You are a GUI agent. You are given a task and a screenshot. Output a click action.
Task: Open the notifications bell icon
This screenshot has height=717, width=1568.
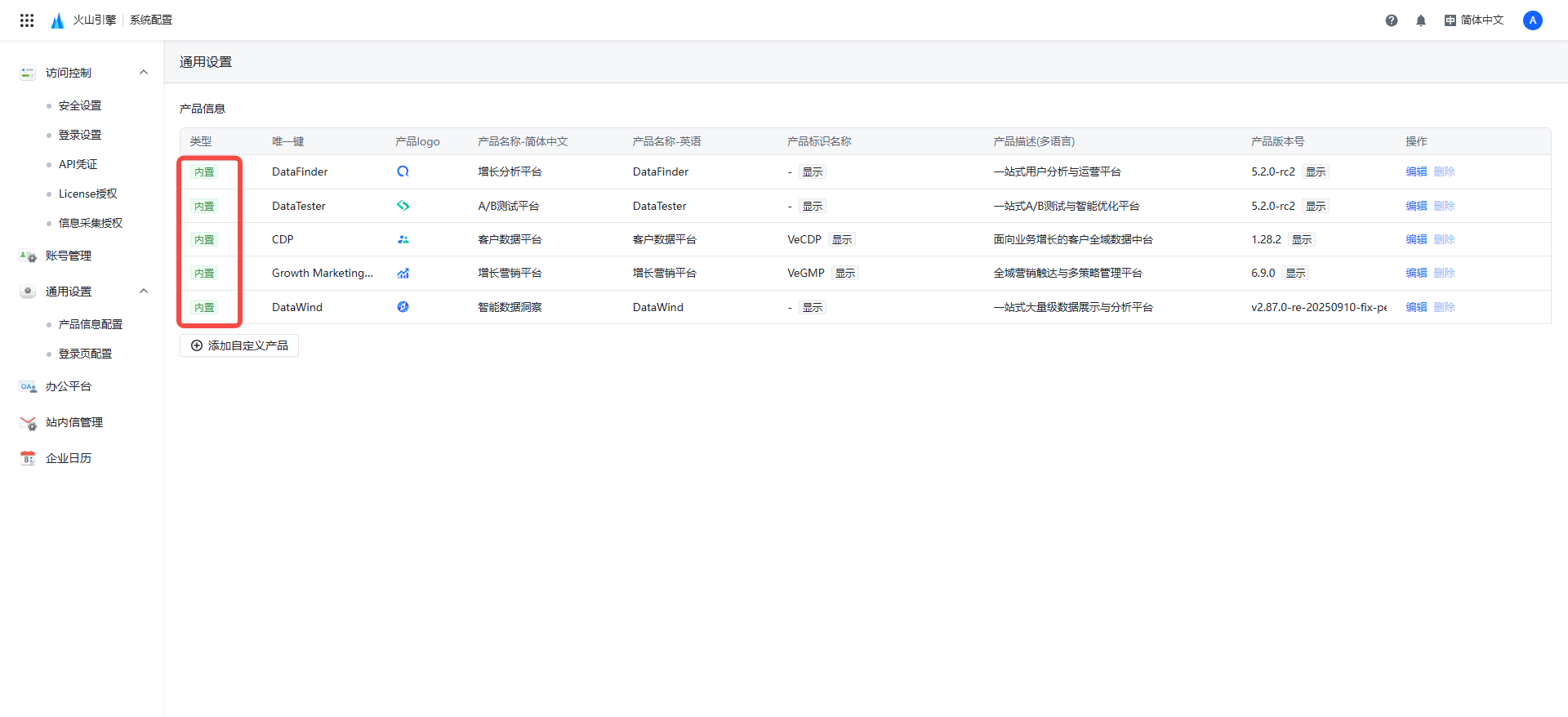(1421, 20)
